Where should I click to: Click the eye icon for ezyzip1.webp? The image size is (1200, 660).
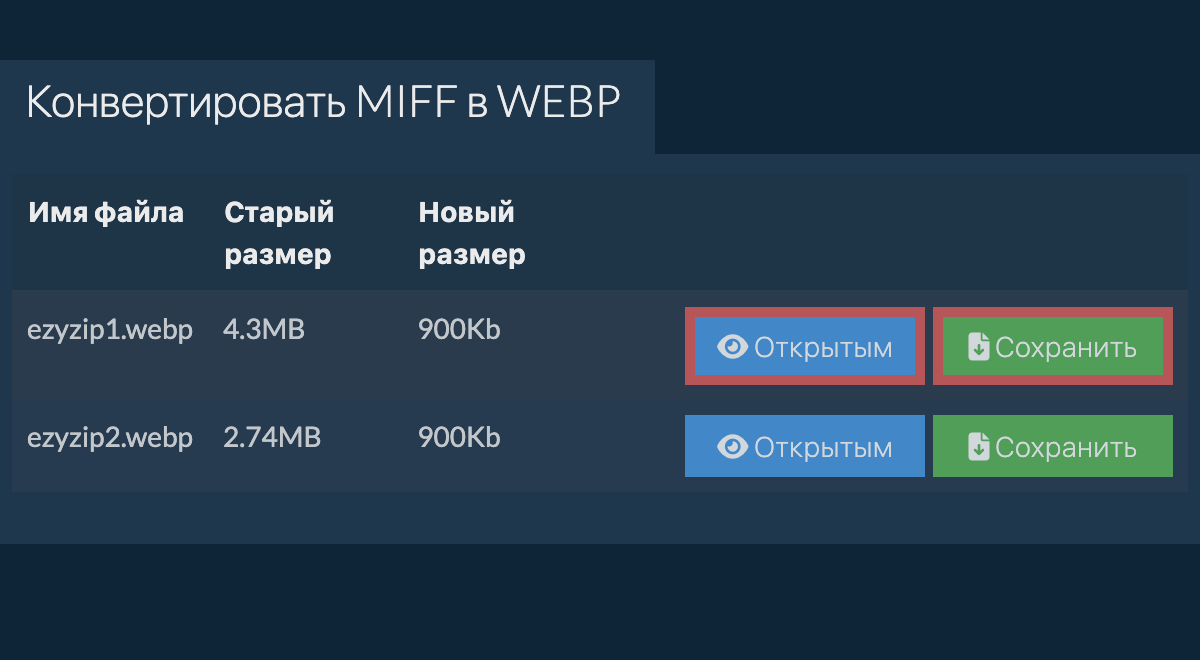click(733, 347)
